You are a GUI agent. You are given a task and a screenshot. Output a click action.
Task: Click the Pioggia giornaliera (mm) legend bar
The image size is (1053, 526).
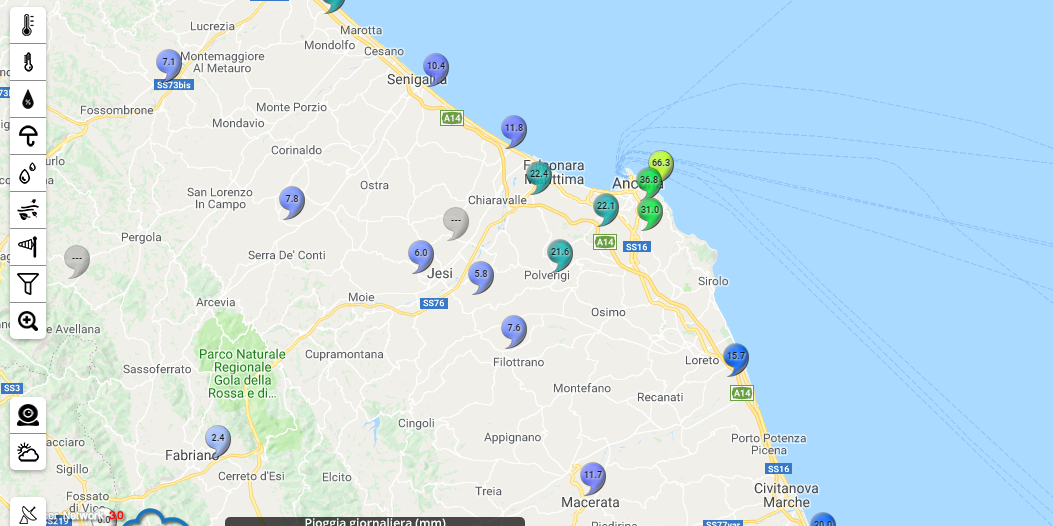[375, 521]
